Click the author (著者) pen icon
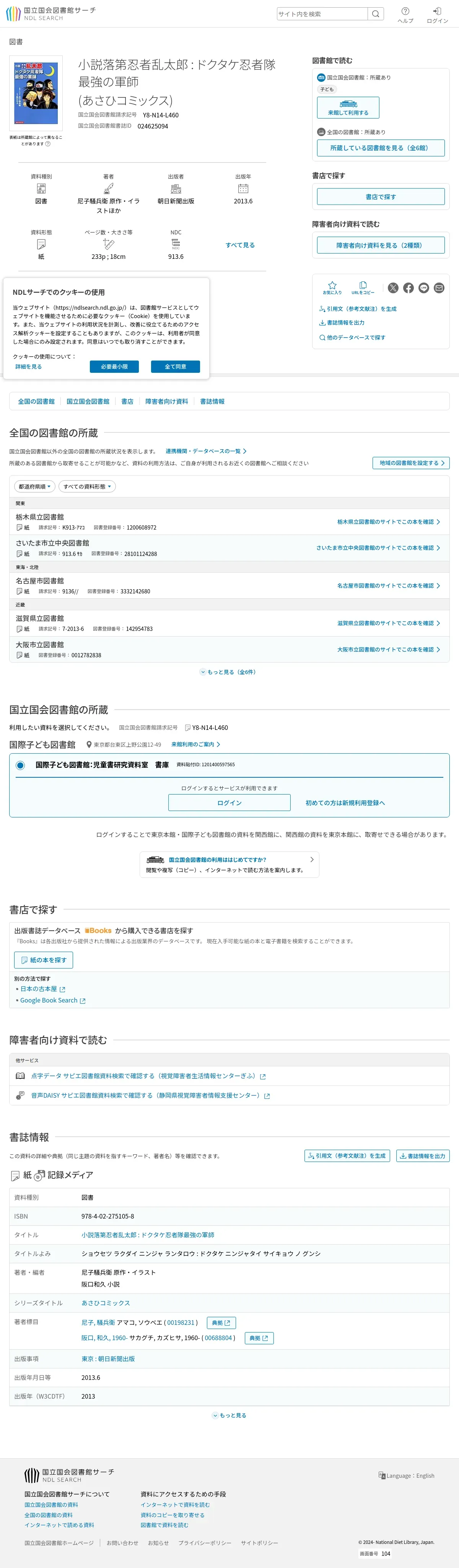 (108, 189)
